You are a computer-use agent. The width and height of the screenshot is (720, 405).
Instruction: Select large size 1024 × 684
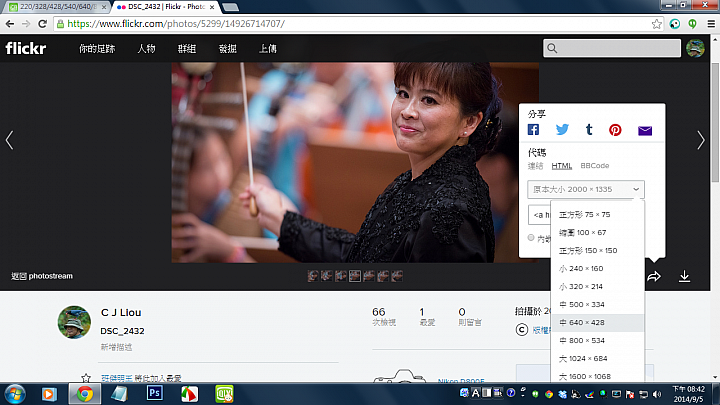(597, 358)
